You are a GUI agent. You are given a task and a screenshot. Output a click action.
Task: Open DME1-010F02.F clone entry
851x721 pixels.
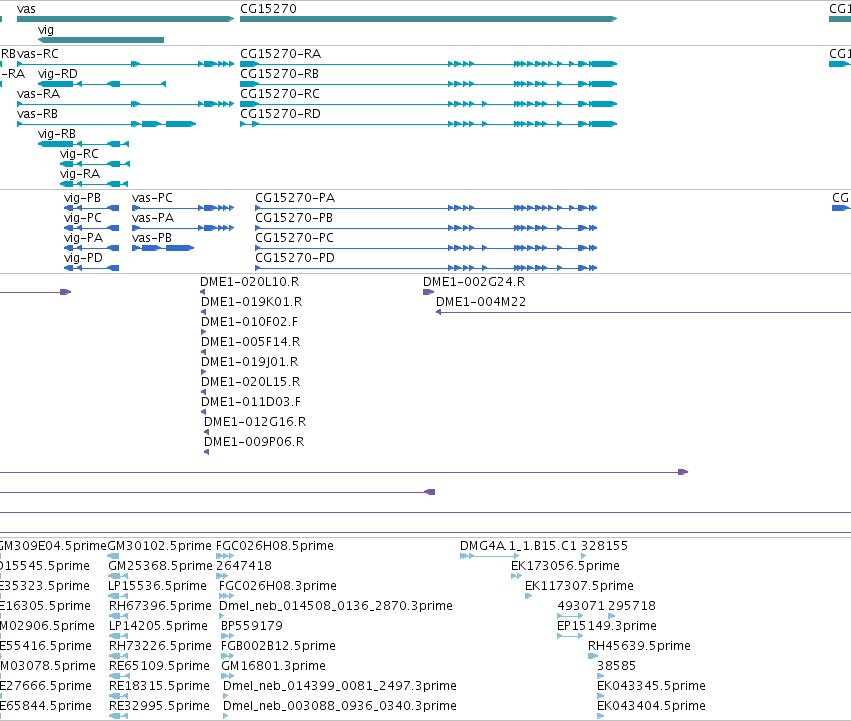coord(250,322)
